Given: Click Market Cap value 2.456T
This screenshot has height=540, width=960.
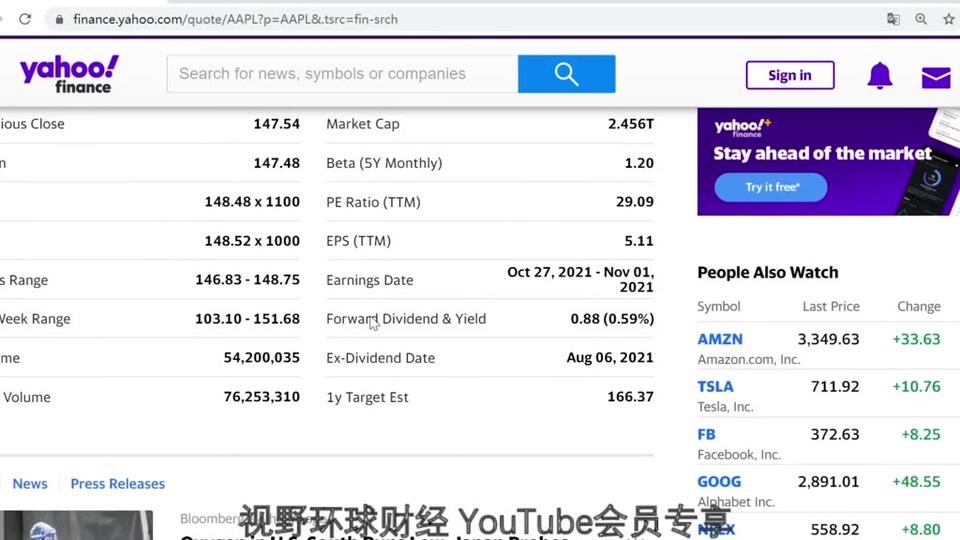Looking at the screenshot, I should coord(631,124).
